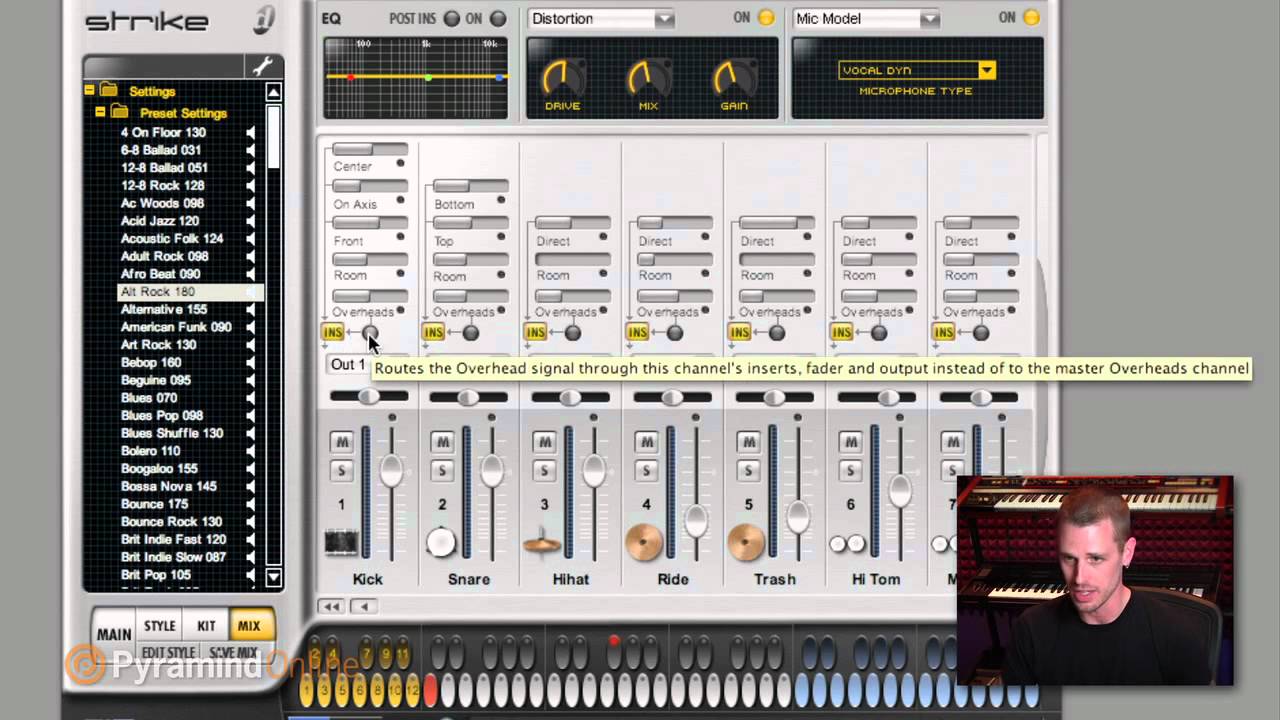1280x720 pixels.
Task: Mute the Kick channel
Action: coord(342,442)
